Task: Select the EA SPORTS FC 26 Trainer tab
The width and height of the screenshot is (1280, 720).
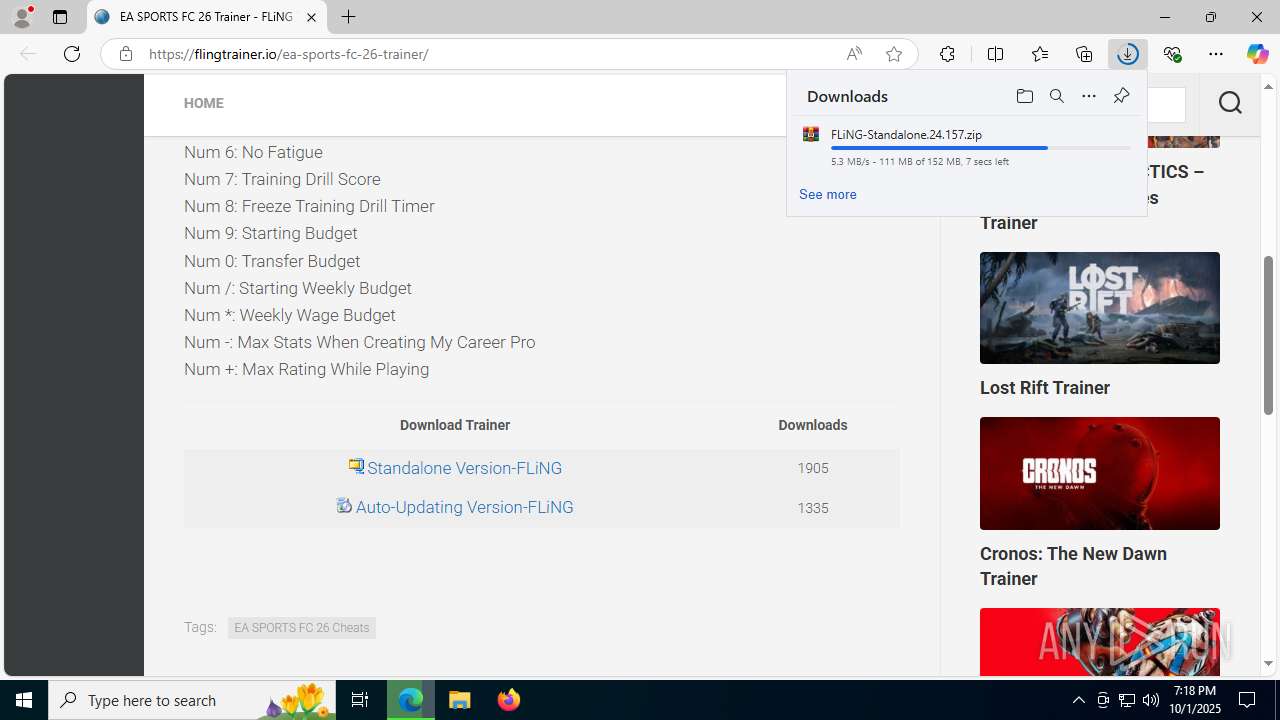Action: pyautogui.click(x=206, y=17)
